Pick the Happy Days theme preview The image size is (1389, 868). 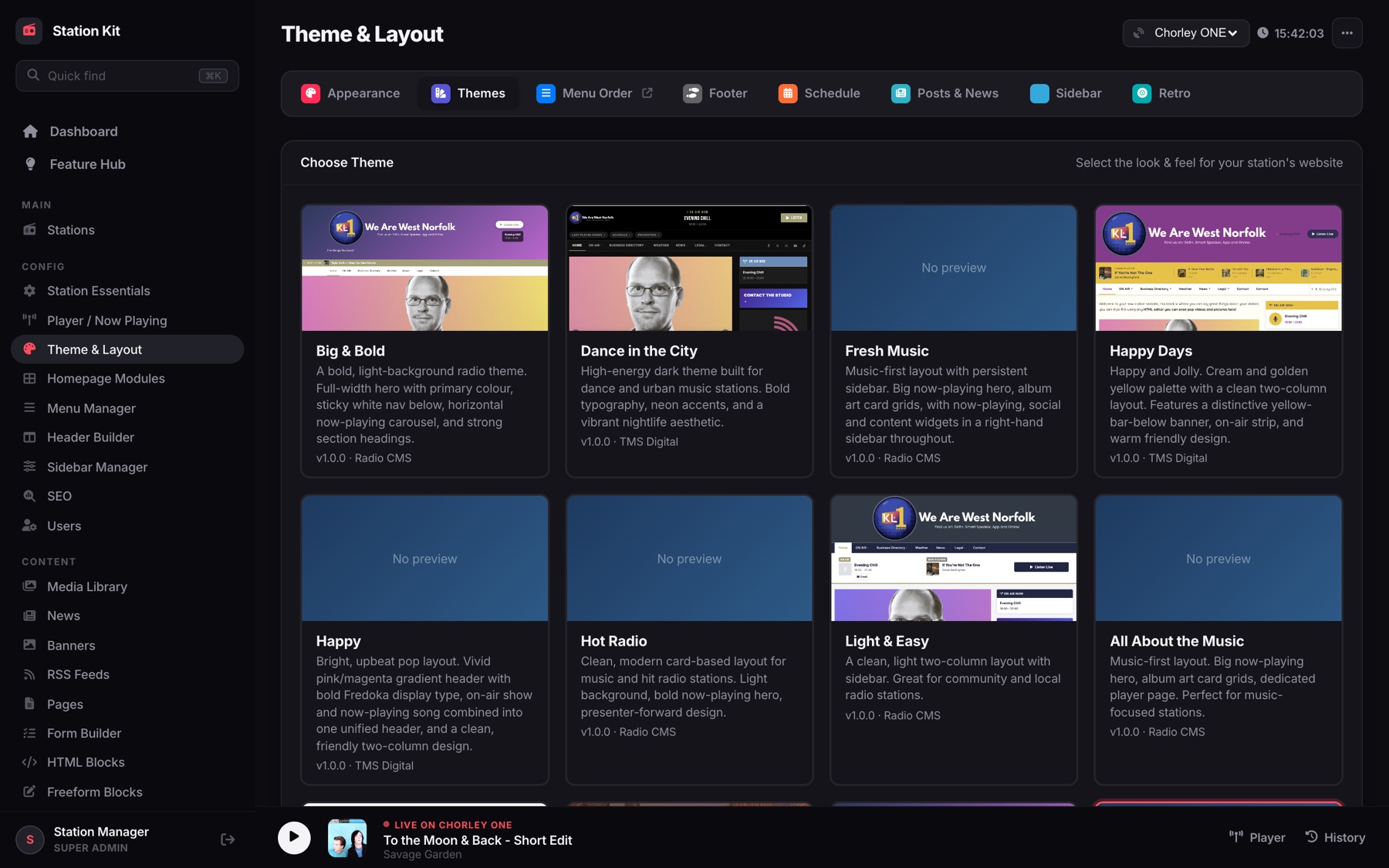[x=1218, y=268]
